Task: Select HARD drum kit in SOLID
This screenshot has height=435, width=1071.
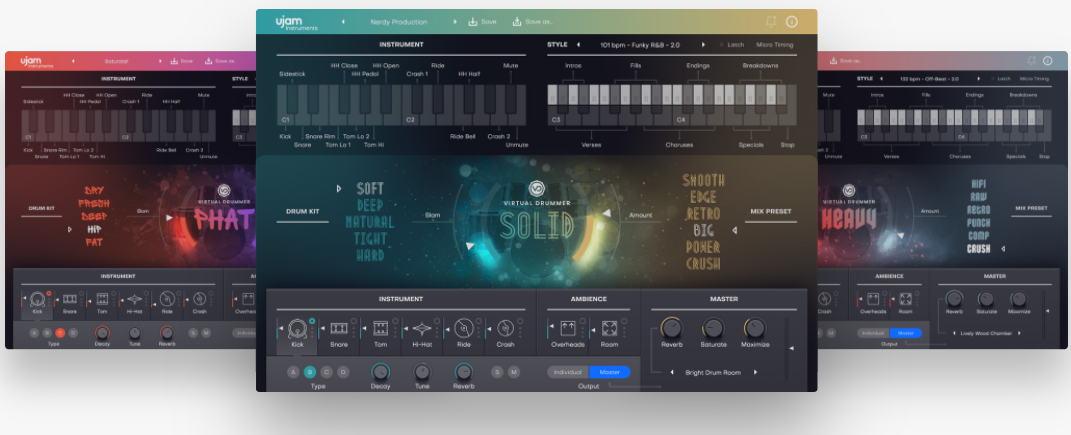Action: tap(371, 255)
